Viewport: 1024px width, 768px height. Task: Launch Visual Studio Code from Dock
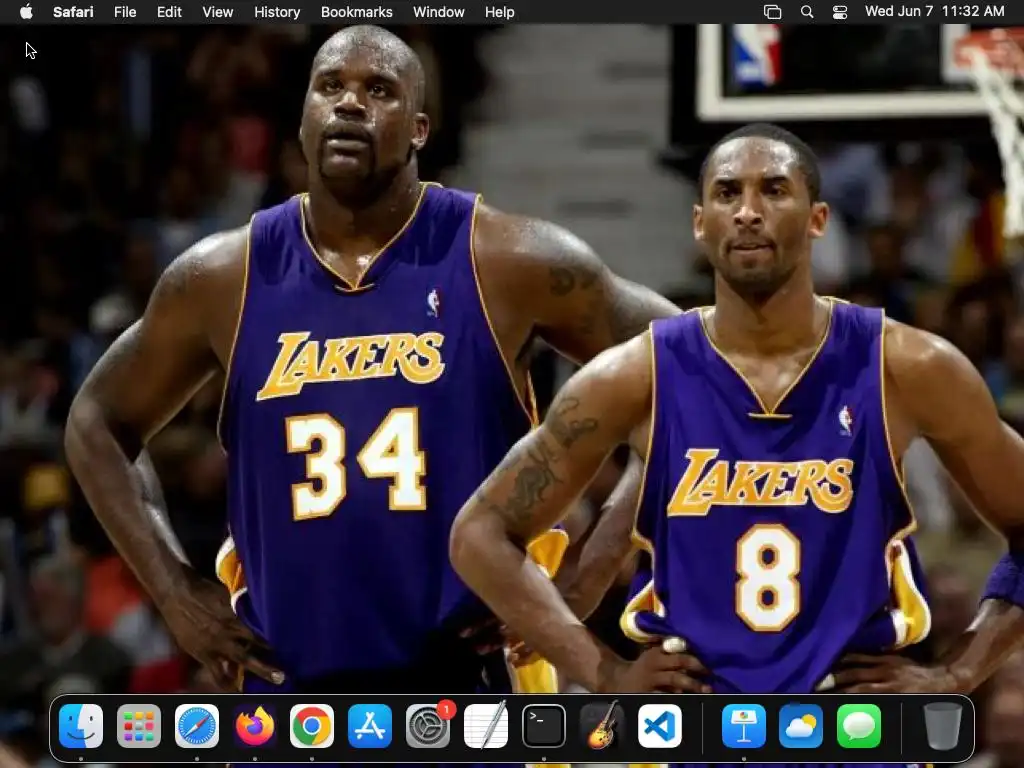point(660,726)
